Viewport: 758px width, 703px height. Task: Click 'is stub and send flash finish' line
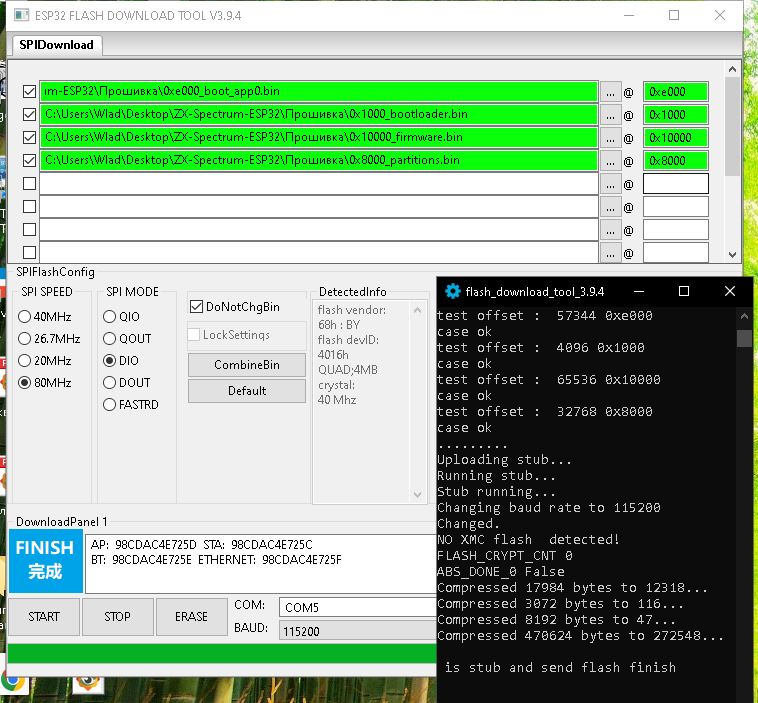pyautogui.click(x=560, y=668)
